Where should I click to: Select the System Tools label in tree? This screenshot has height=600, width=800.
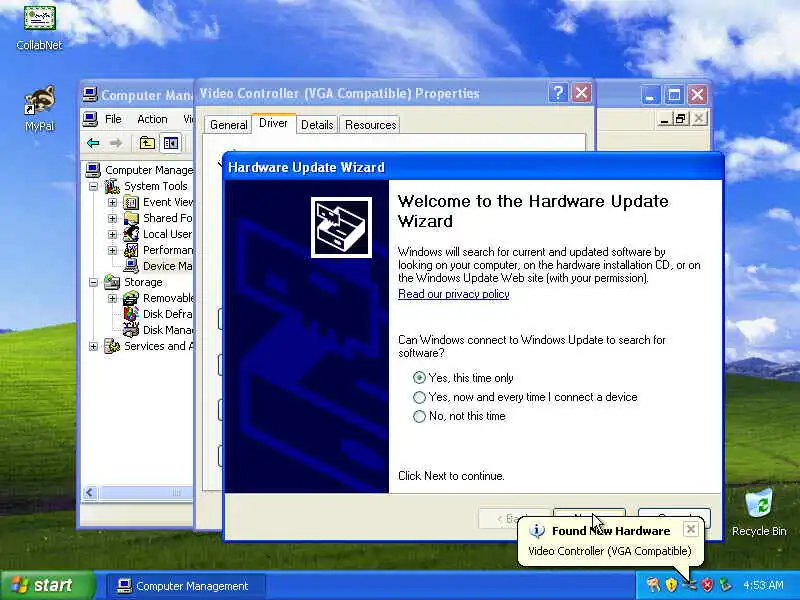[156, 186]
